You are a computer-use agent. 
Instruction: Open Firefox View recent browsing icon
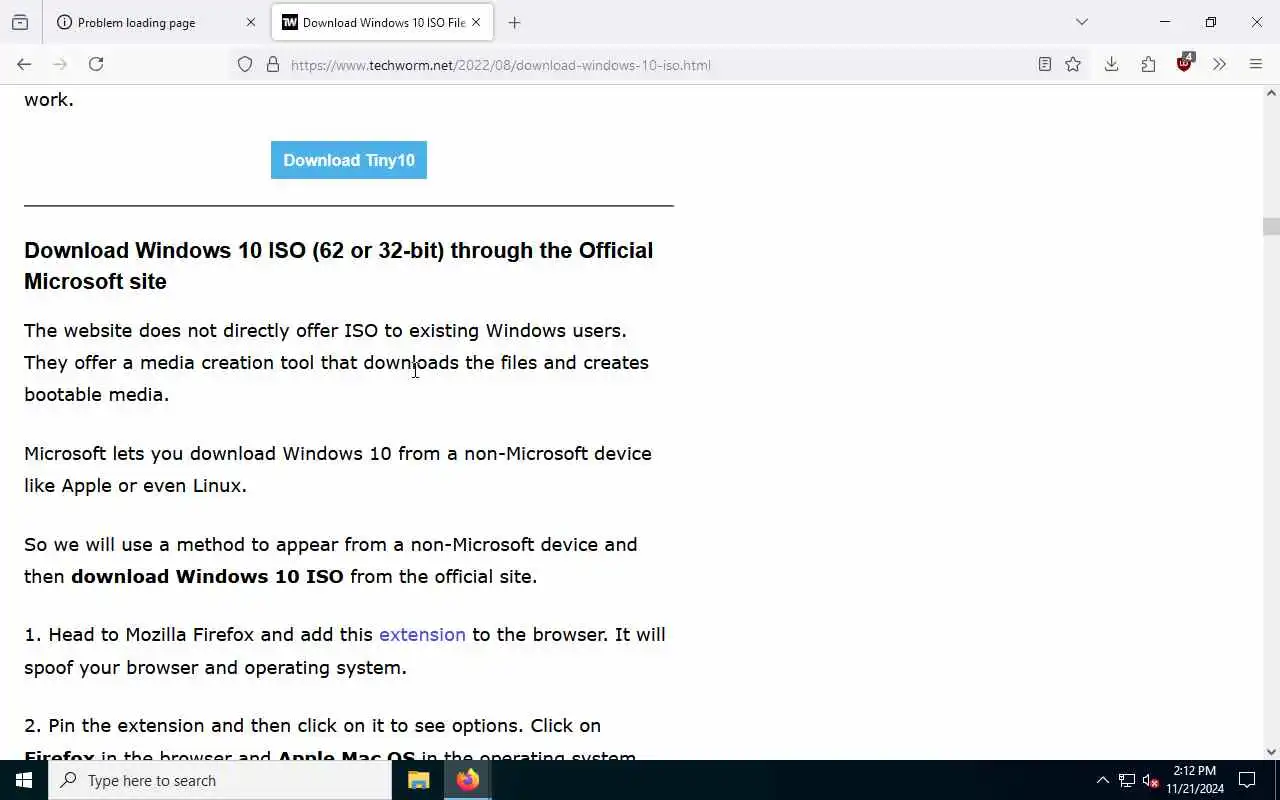pos(20,22)
